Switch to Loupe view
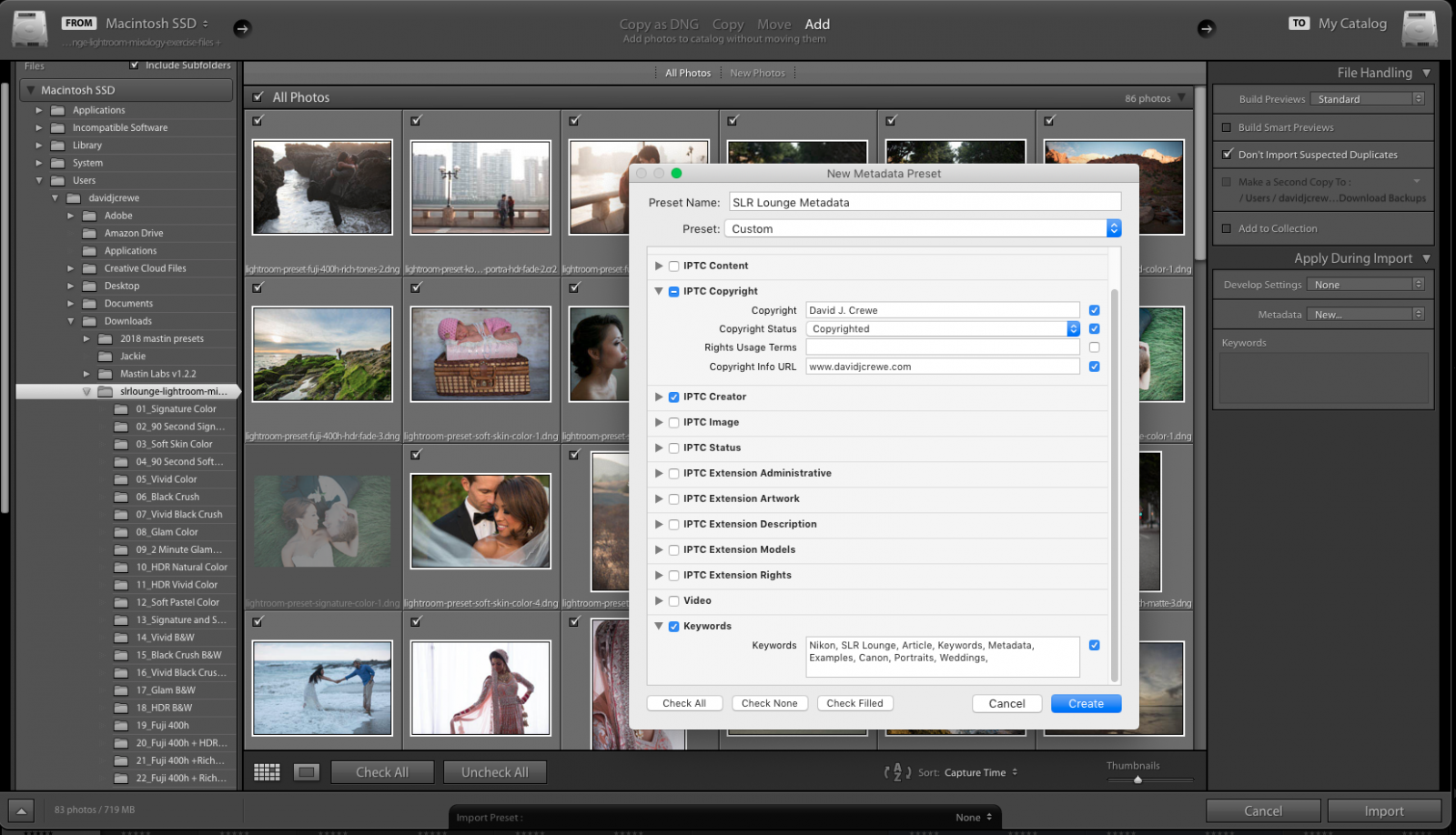1456x835 pixels. pos(306,771)
